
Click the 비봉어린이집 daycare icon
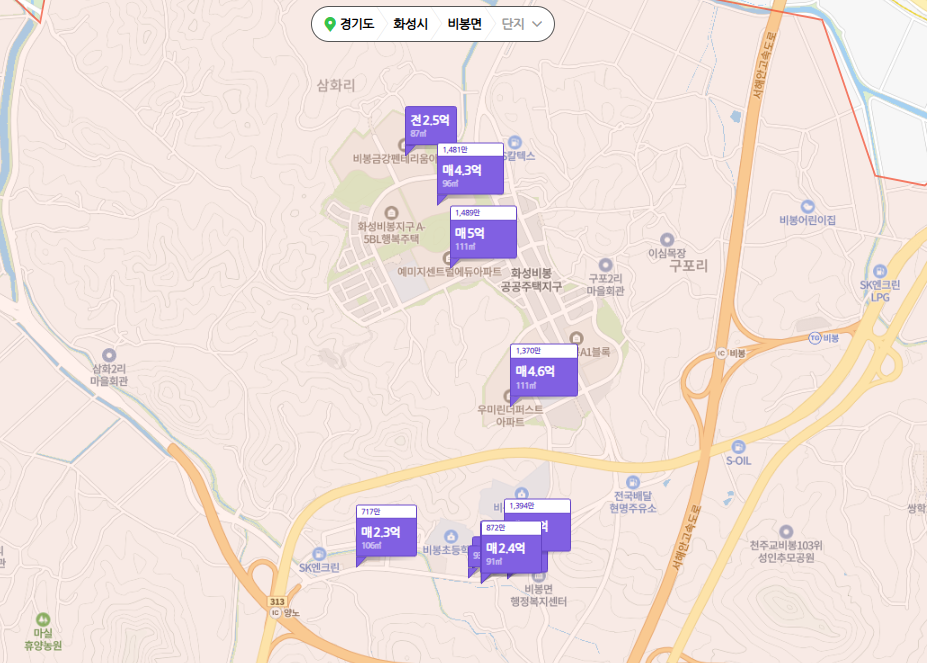pyautogui.click(x=807, y=206)
